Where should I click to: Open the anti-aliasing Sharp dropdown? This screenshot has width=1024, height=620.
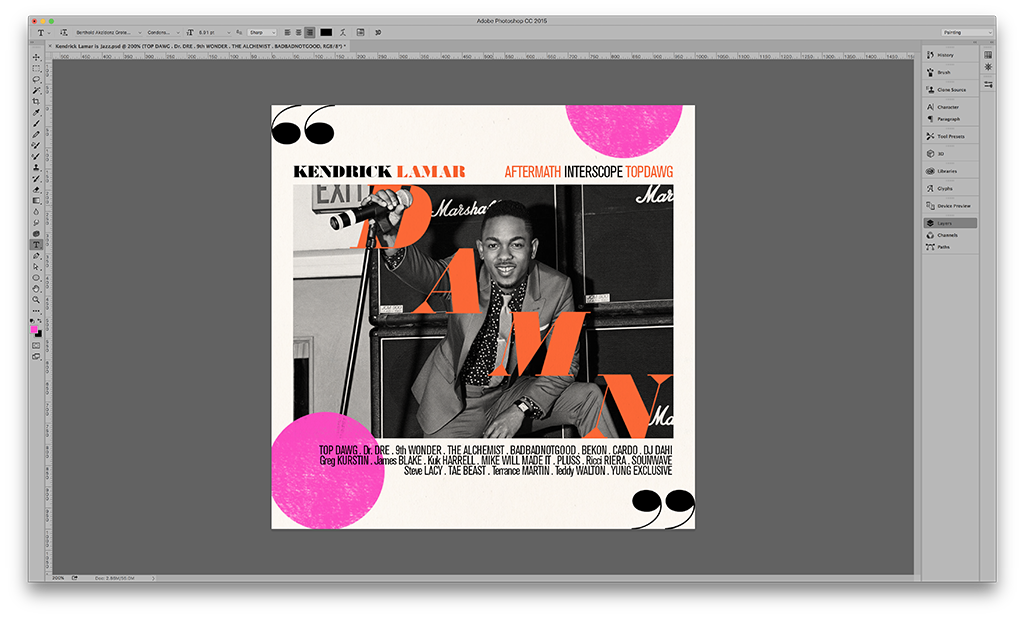(x=262, y=32)
